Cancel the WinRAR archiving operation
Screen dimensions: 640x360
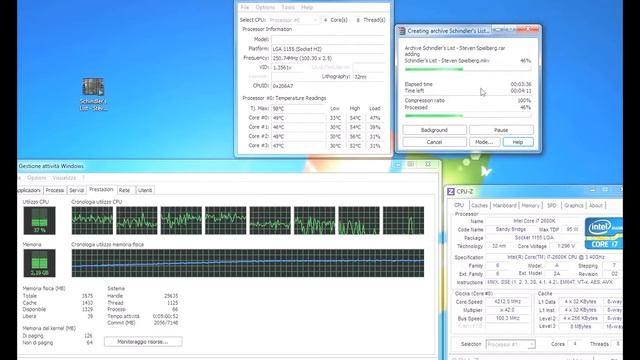[x=434, y=142]
